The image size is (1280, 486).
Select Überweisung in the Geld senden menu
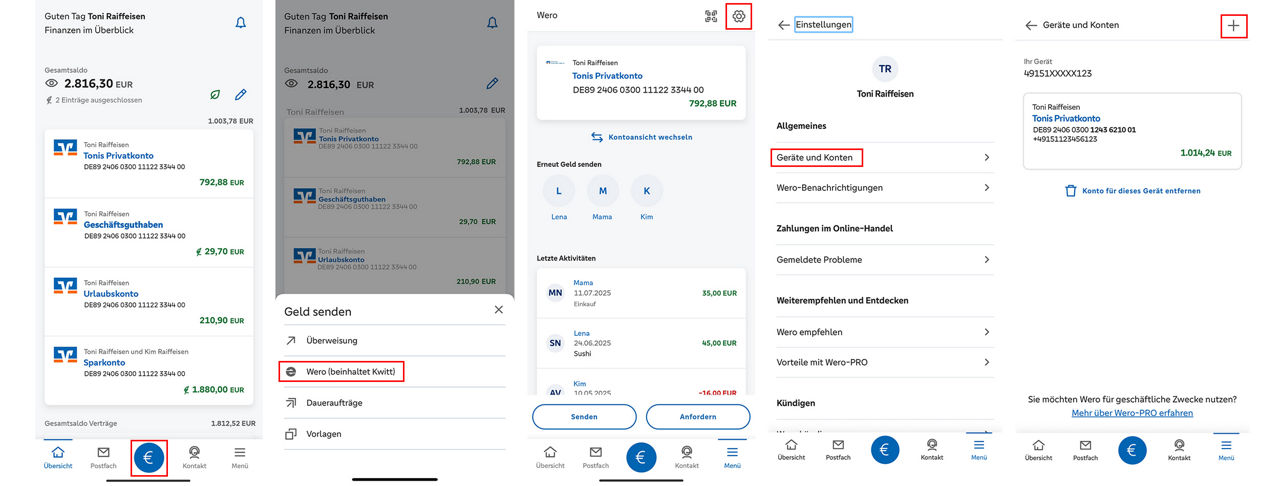tap(331, 341)
